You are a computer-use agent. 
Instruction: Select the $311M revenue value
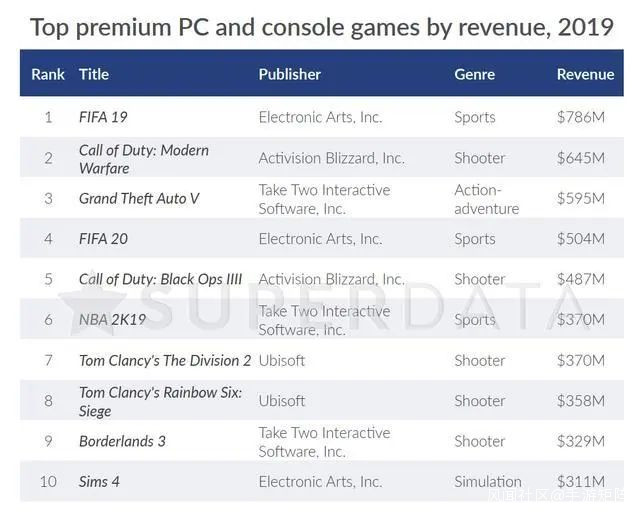580,482
